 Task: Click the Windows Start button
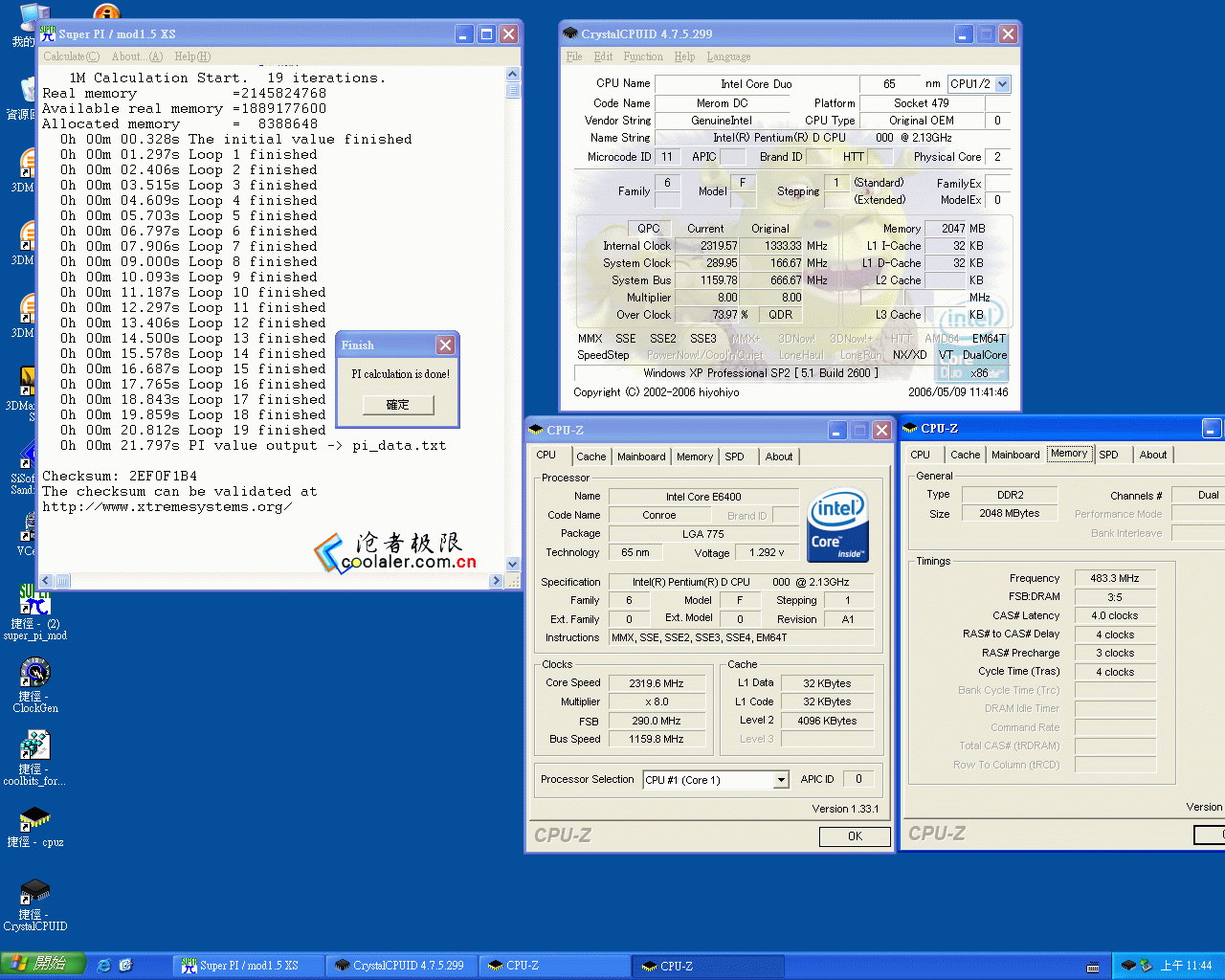43,965
